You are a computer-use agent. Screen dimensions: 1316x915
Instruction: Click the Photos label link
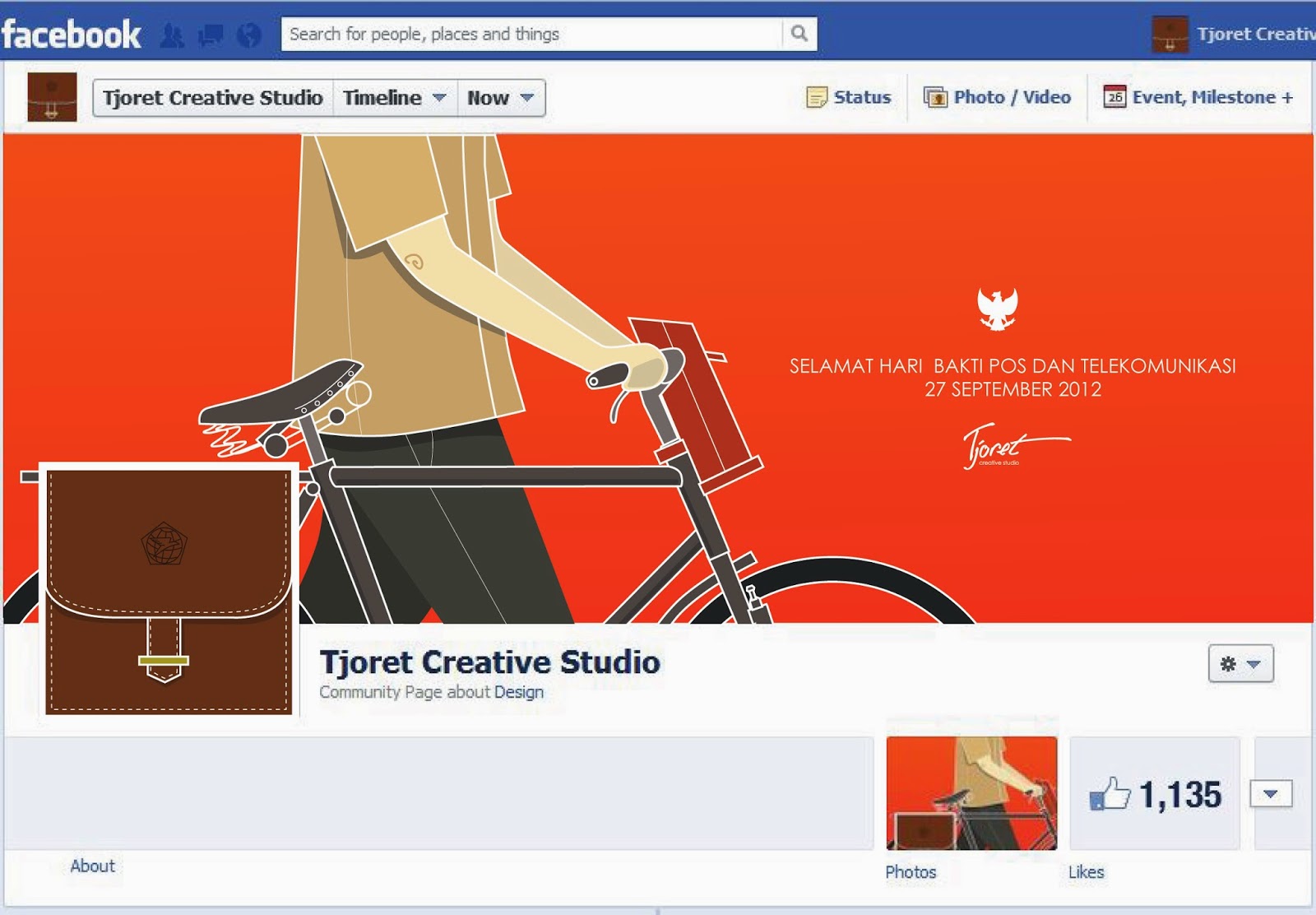911,871
